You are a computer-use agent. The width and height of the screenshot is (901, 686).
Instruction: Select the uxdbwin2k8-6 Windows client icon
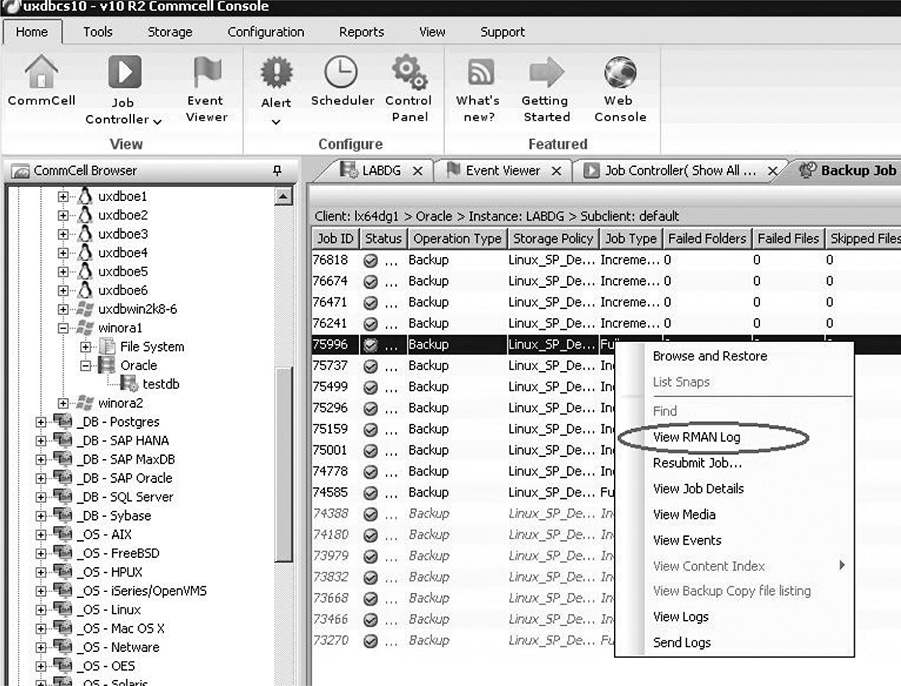(x=85, y=309)
